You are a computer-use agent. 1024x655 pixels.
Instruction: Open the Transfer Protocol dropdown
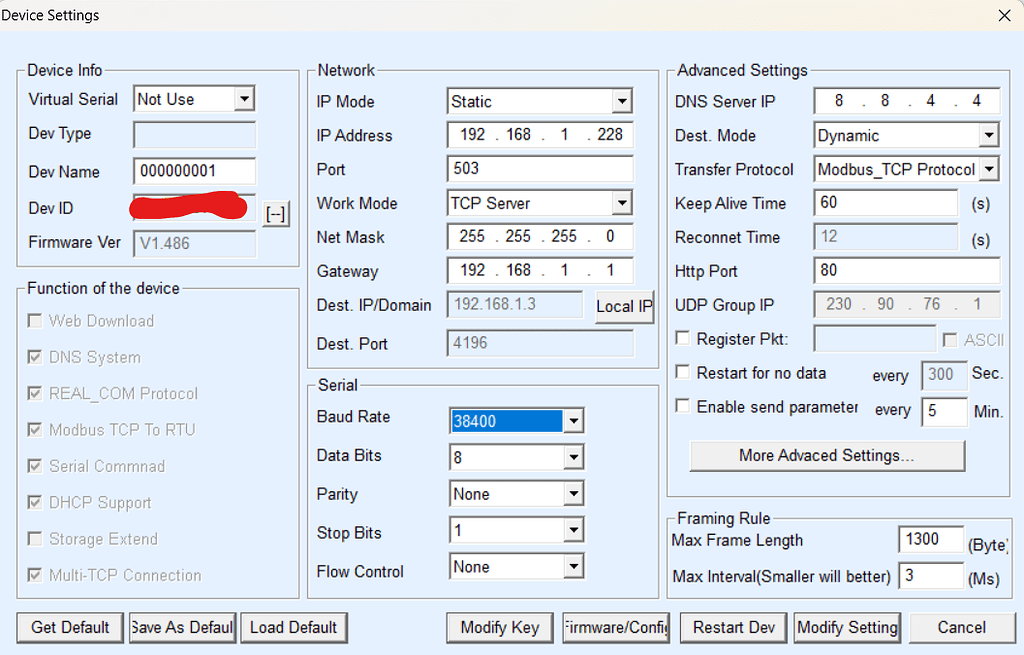[988, 169]
